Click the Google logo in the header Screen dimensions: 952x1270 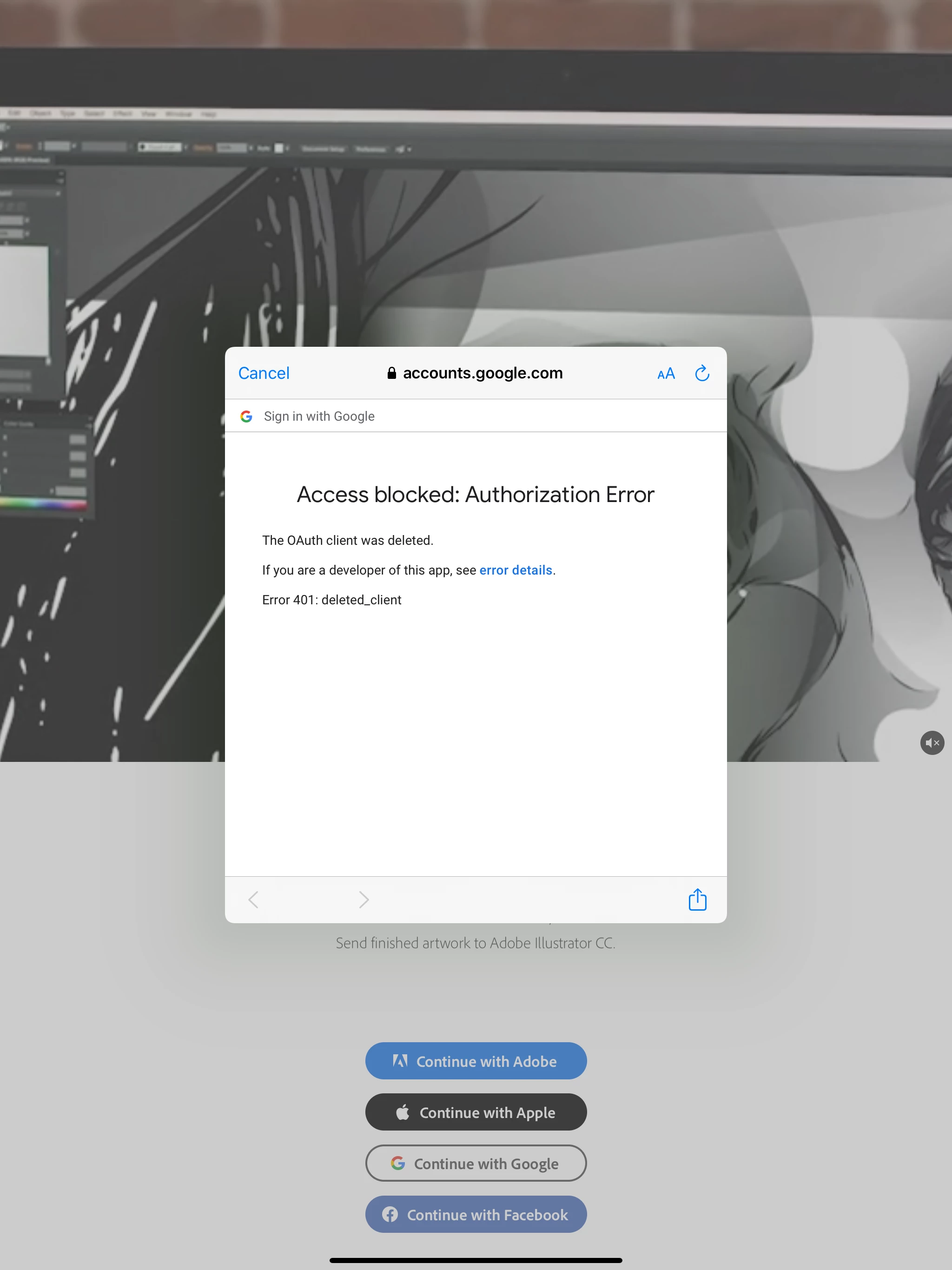point(246,416)
